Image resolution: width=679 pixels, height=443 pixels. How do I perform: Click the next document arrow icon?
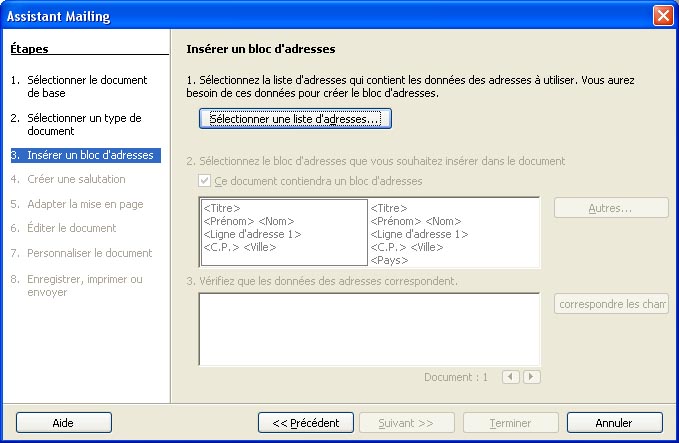[531, 377]
